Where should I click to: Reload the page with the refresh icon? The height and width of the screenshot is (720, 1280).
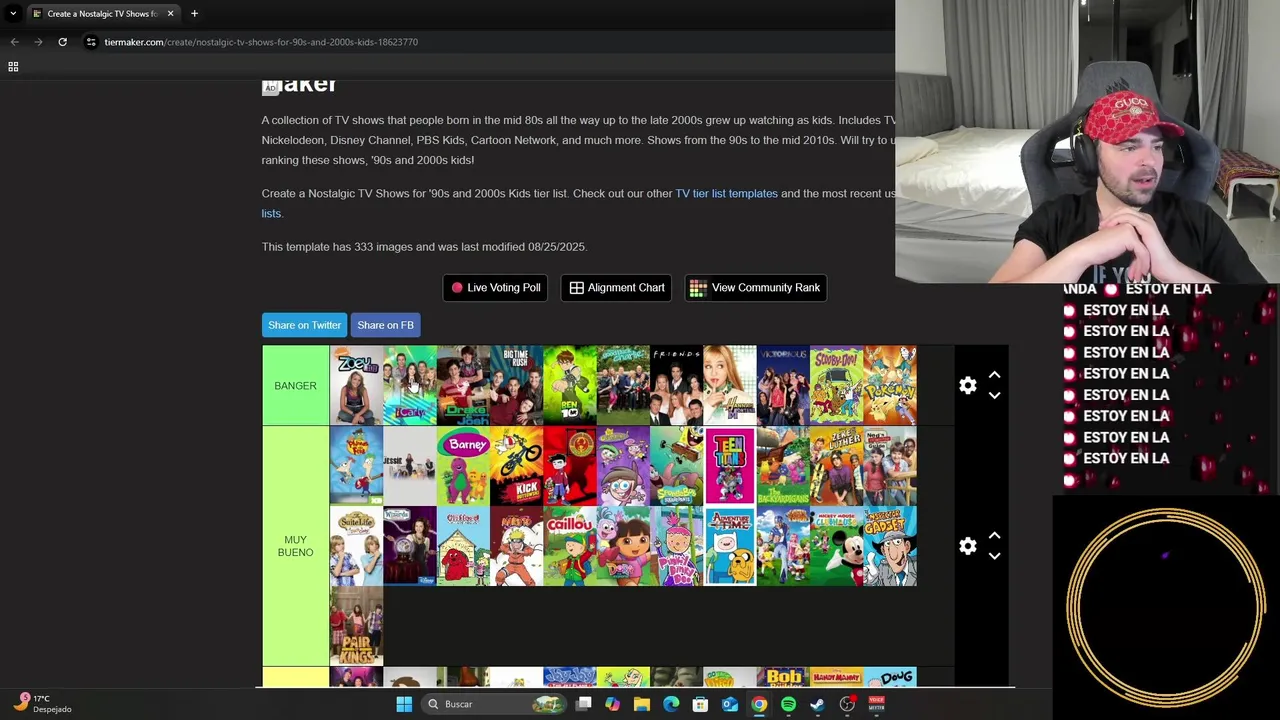pos(62,42)
